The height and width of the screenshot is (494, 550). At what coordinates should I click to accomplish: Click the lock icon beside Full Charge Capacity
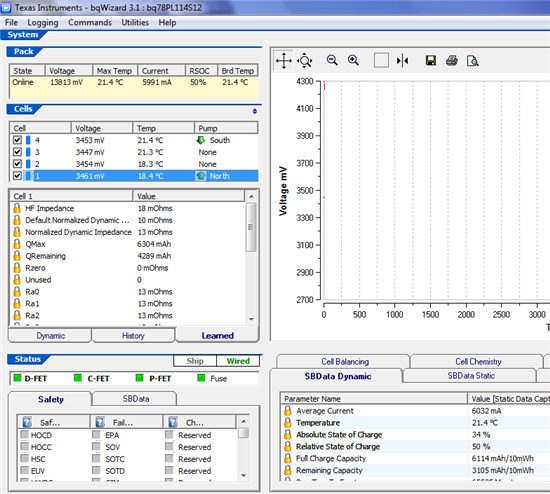coord(288,459)
